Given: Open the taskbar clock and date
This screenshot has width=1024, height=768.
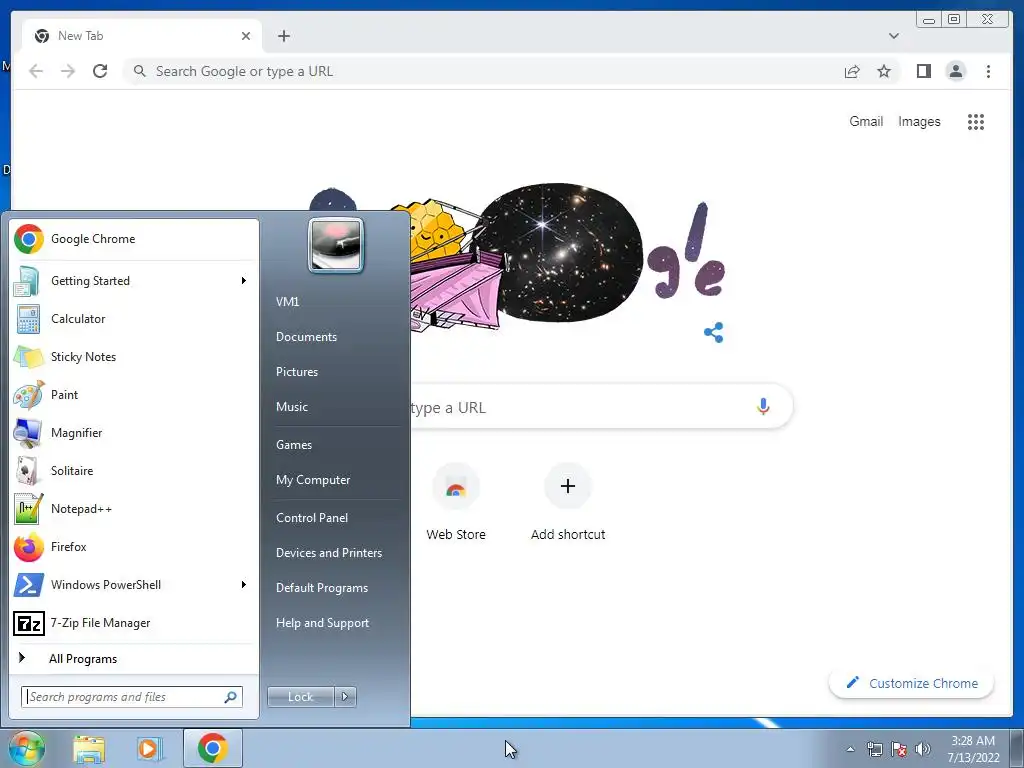Looking at the screenshot, I should 973,749.
